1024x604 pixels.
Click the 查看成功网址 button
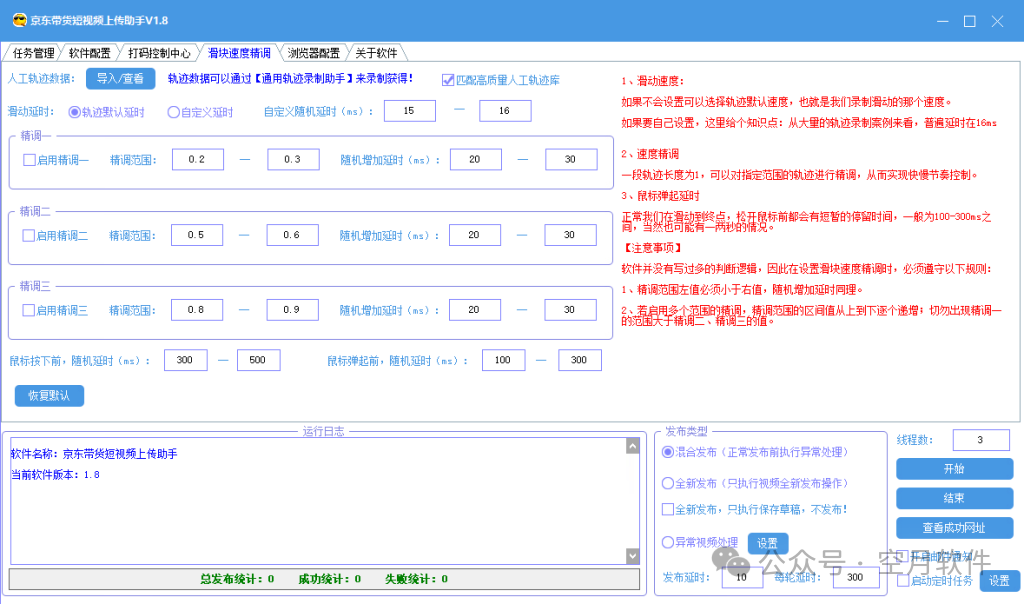tap(954, 528)
